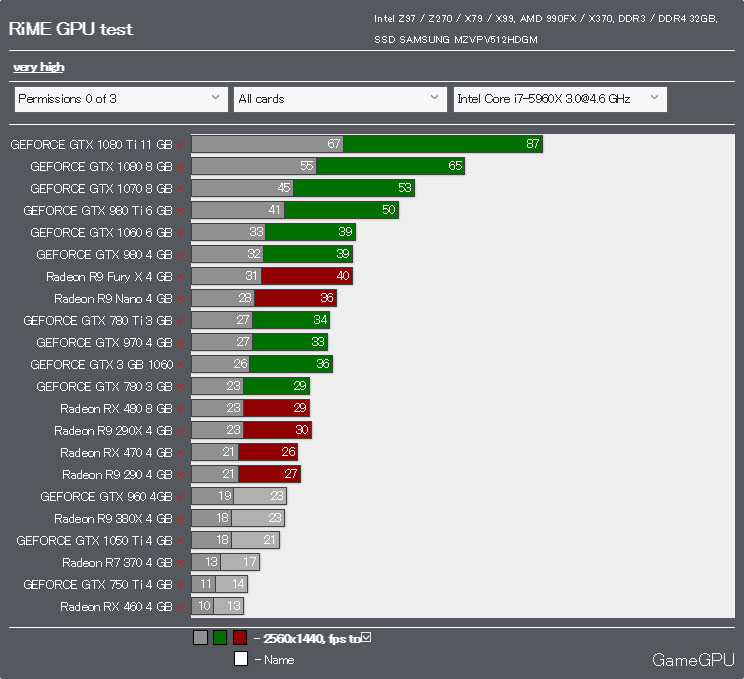The image size is (744, 679).
Task: Click the Radeon RX 480 8 GB label
Action: tap(116, 409)
